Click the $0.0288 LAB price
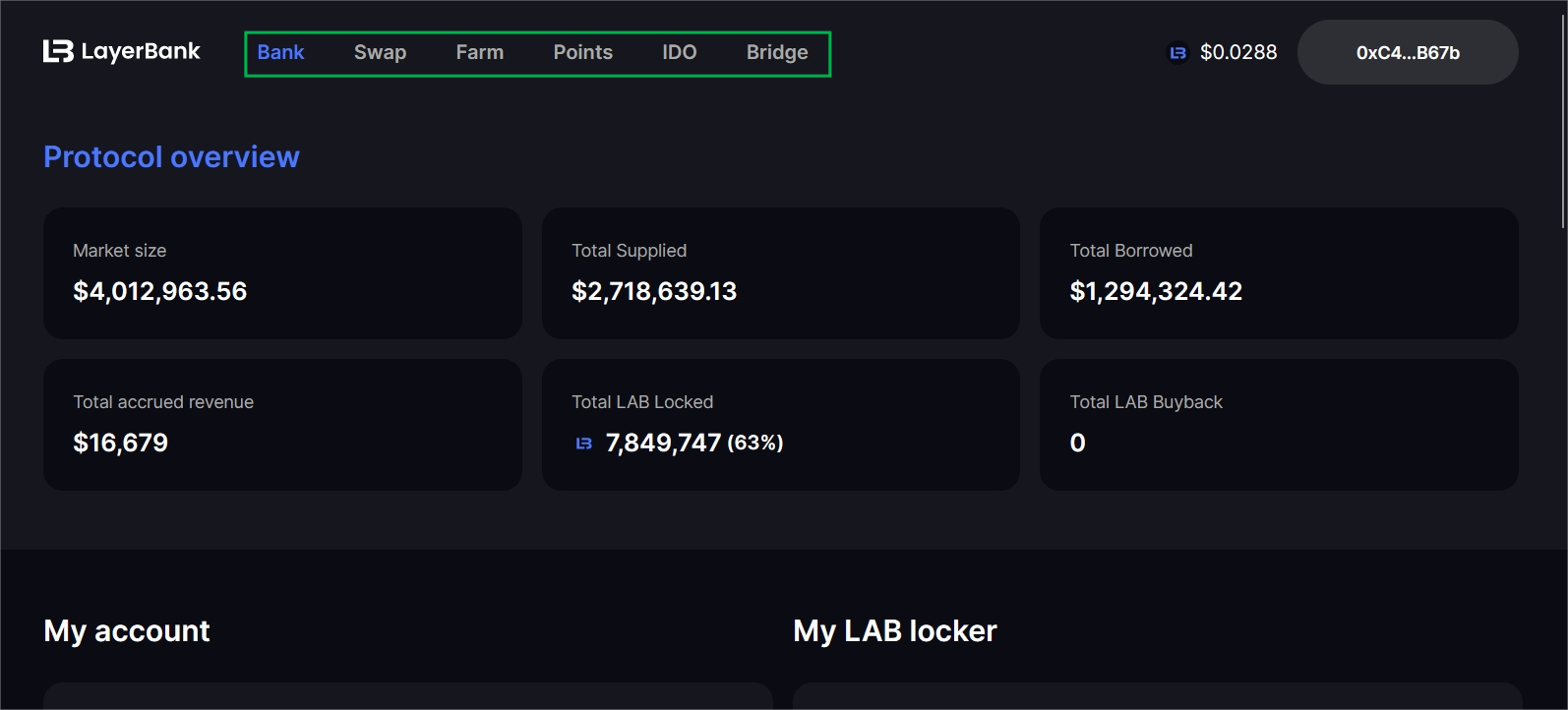 (1237, 52)
